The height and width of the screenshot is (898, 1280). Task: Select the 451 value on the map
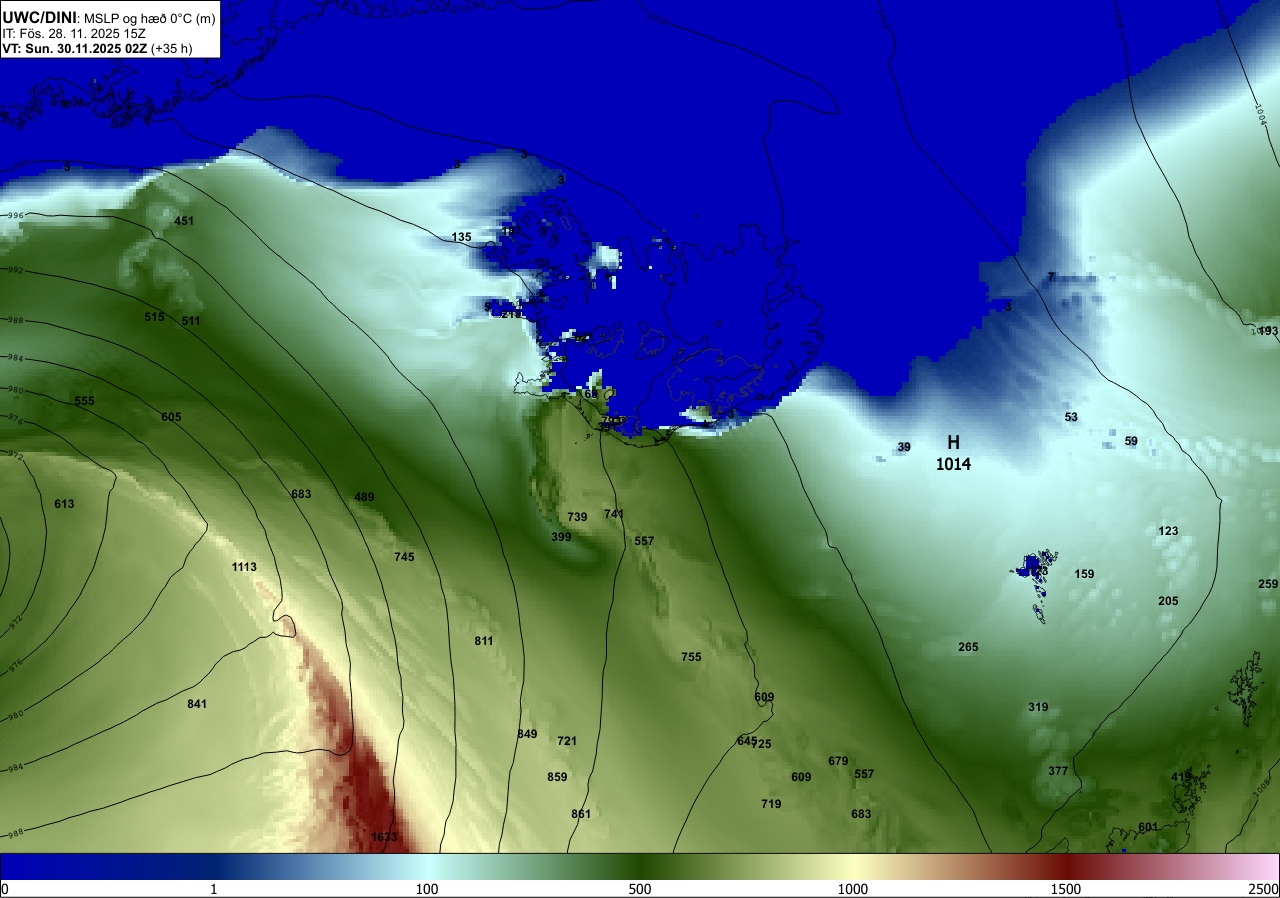(x=184, y=221)
